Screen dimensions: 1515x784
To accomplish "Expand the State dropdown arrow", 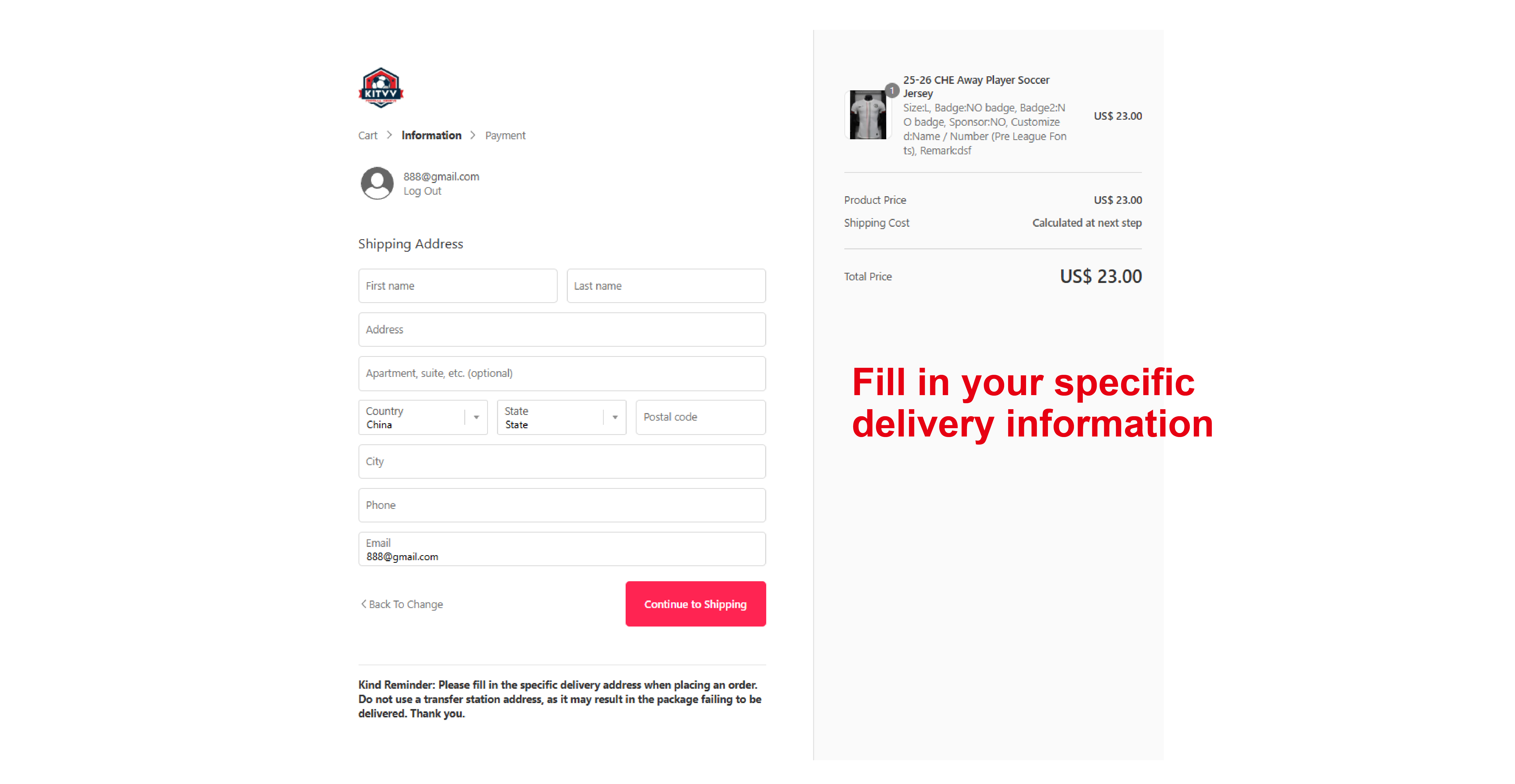I will pos(615,418).
